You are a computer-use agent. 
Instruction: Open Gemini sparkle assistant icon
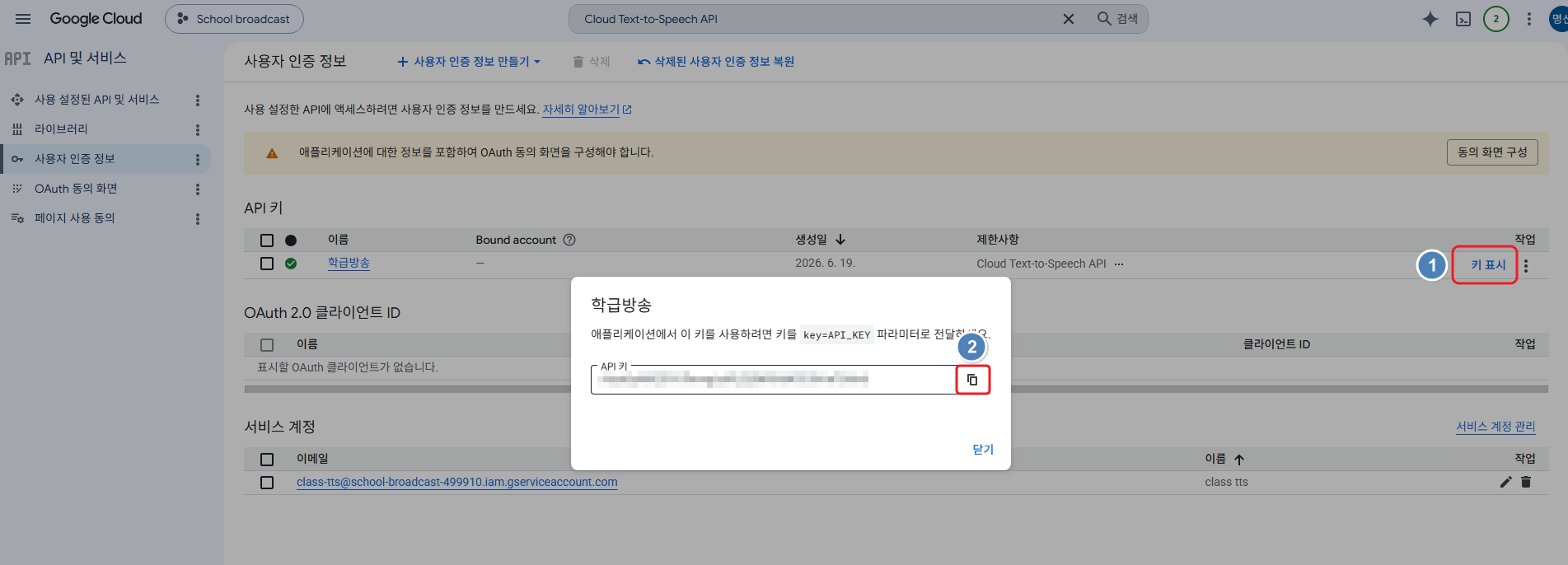(1430, 19)
